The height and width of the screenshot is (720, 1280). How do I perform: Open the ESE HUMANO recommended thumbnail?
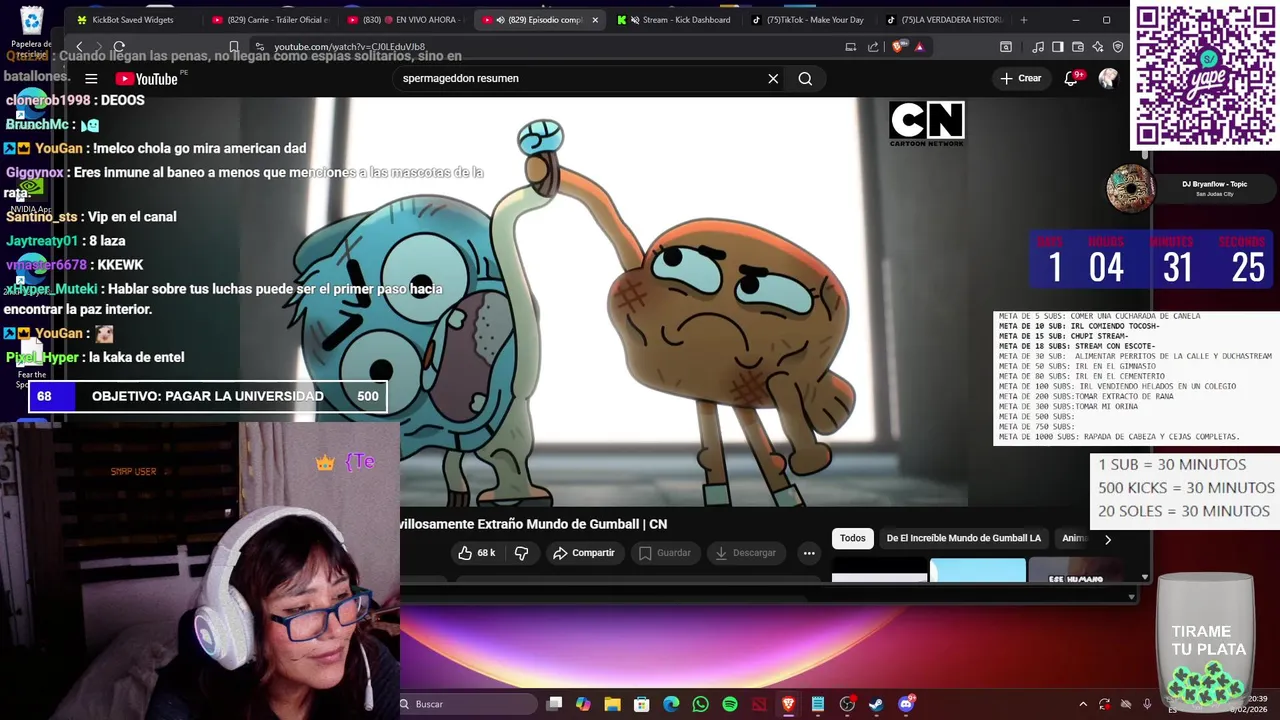coord(1076,572)
